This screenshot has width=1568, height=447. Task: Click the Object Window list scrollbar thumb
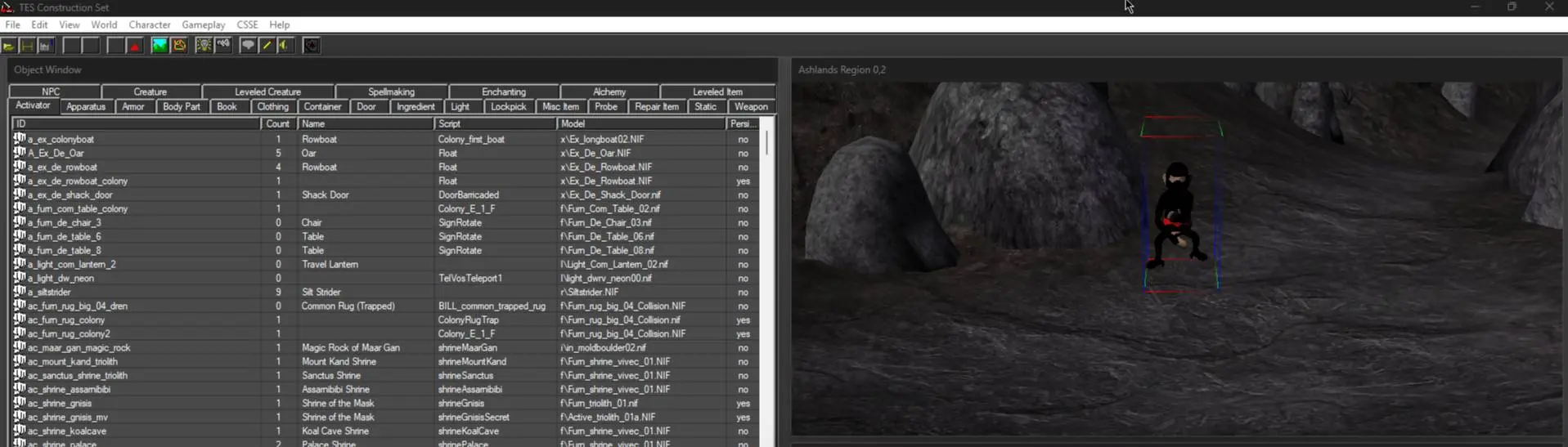point(766,143)
